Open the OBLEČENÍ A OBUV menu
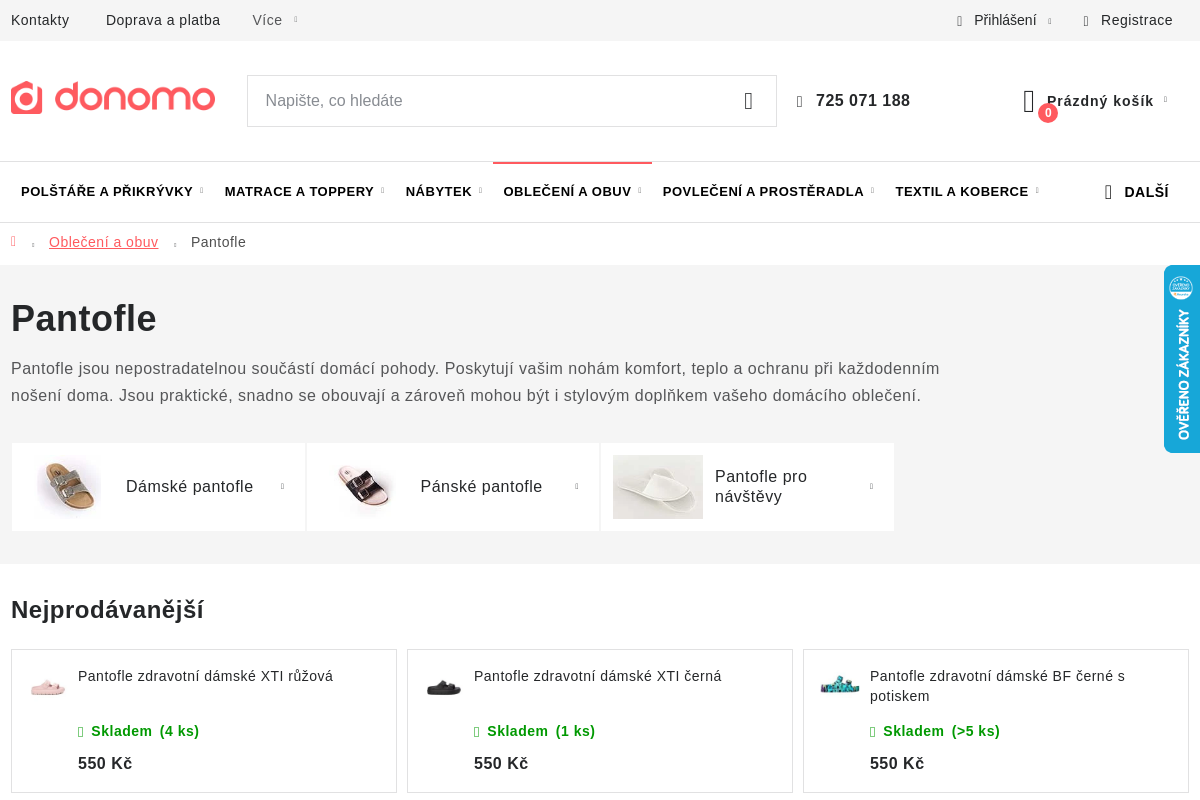 567,192
